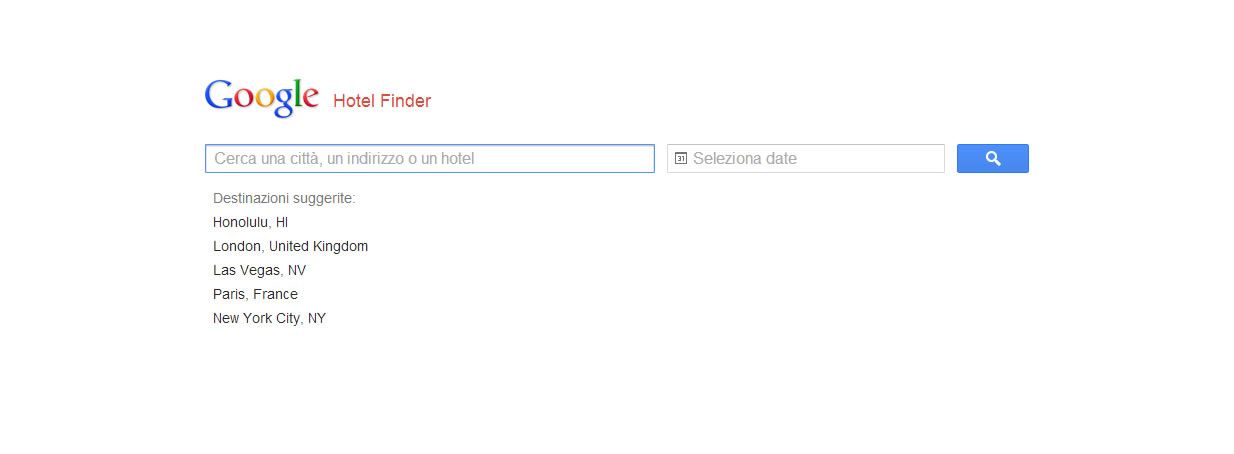
Task: Click the 'Cerca una città' placeholder text
Action: (x=344, y=158)
